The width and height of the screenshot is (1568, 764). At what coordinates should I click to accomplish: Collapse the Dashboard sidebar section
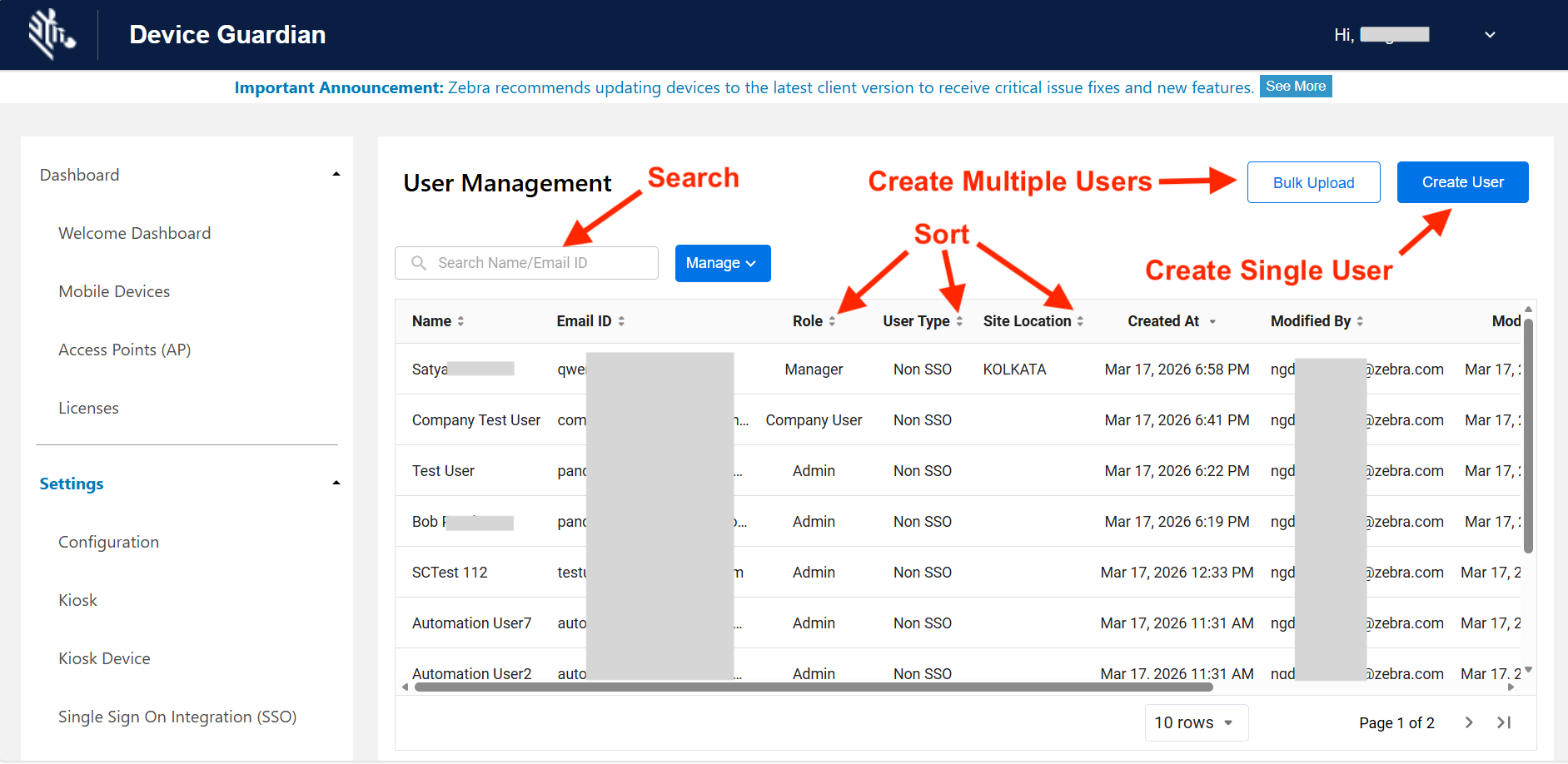click(x=336, y=175)
